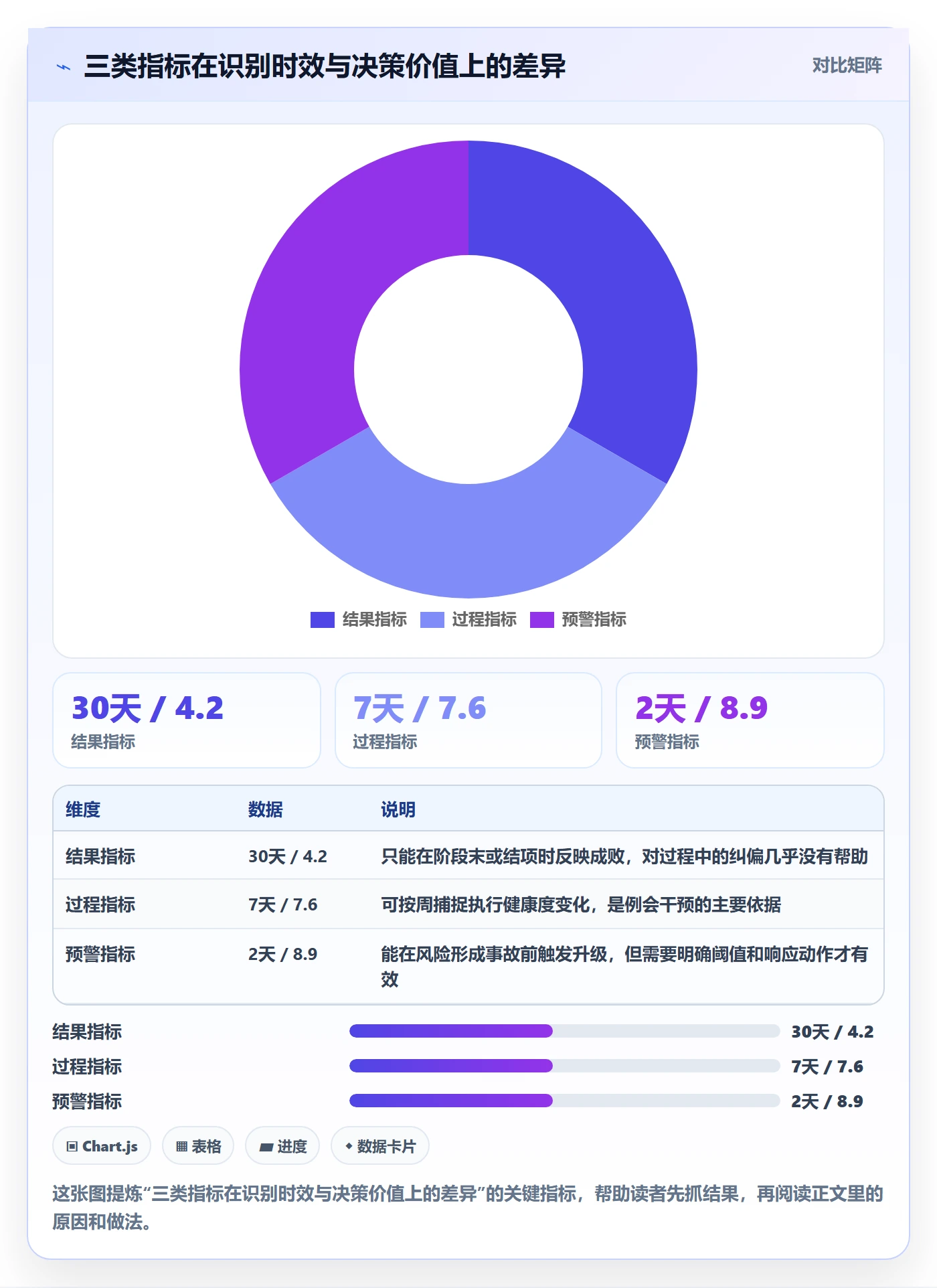Select the caption paragraph starting 这张图提炼
Image resolution: width=937 pixels, height=1288 pixels.
coord(468,1208)
